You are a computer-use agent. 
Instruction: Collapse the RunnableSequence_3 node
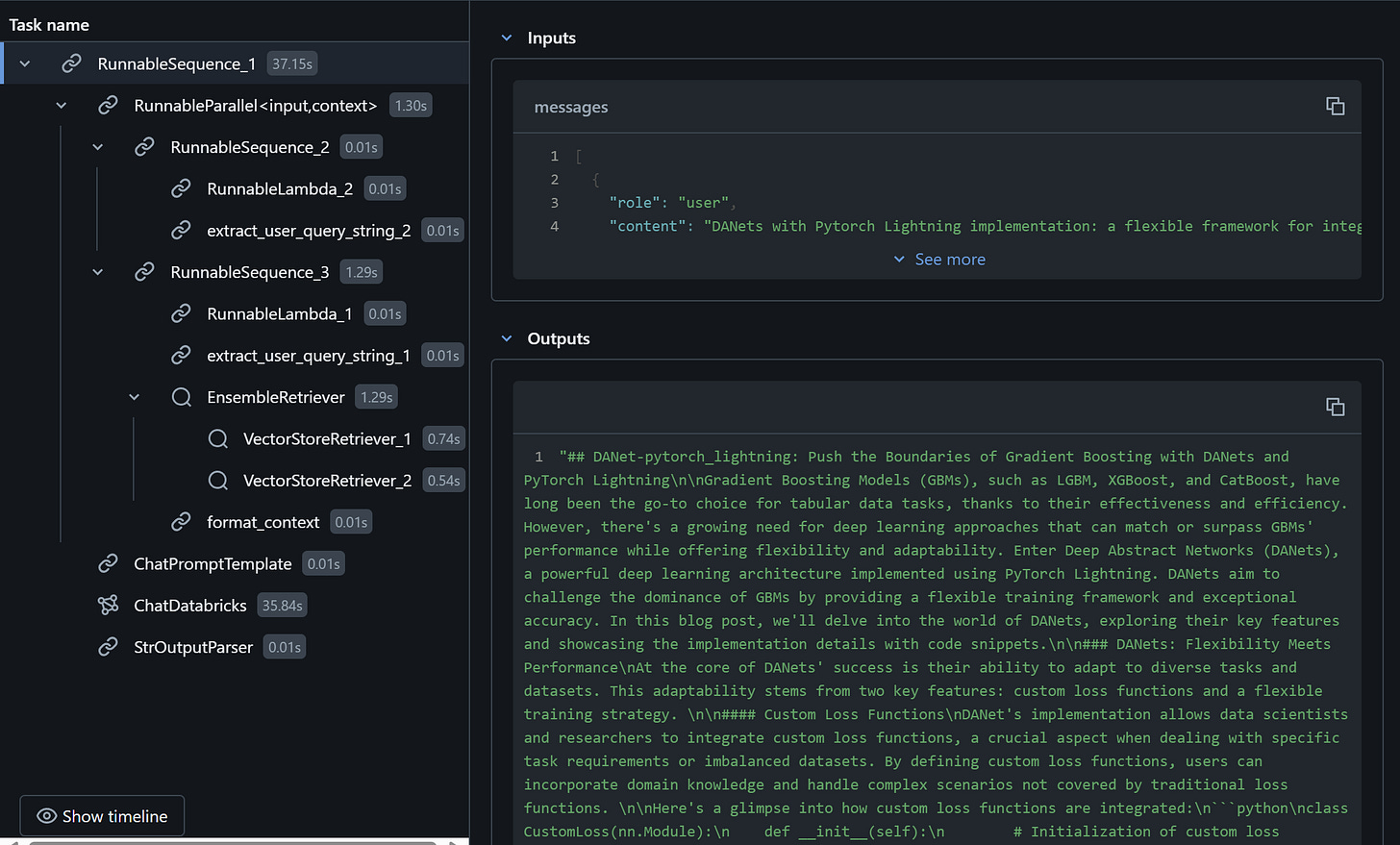98,272
